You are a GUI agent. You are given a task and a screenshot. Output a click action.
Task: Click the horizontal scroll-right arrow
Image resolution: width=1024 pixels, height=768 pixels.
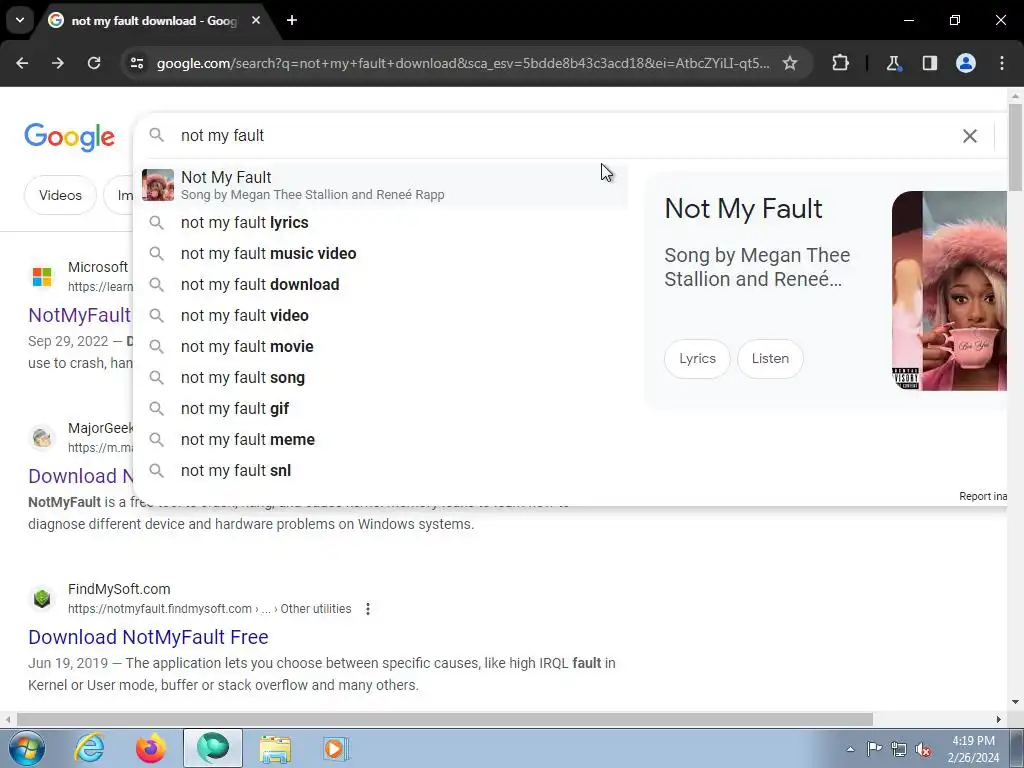coord(999,719)
